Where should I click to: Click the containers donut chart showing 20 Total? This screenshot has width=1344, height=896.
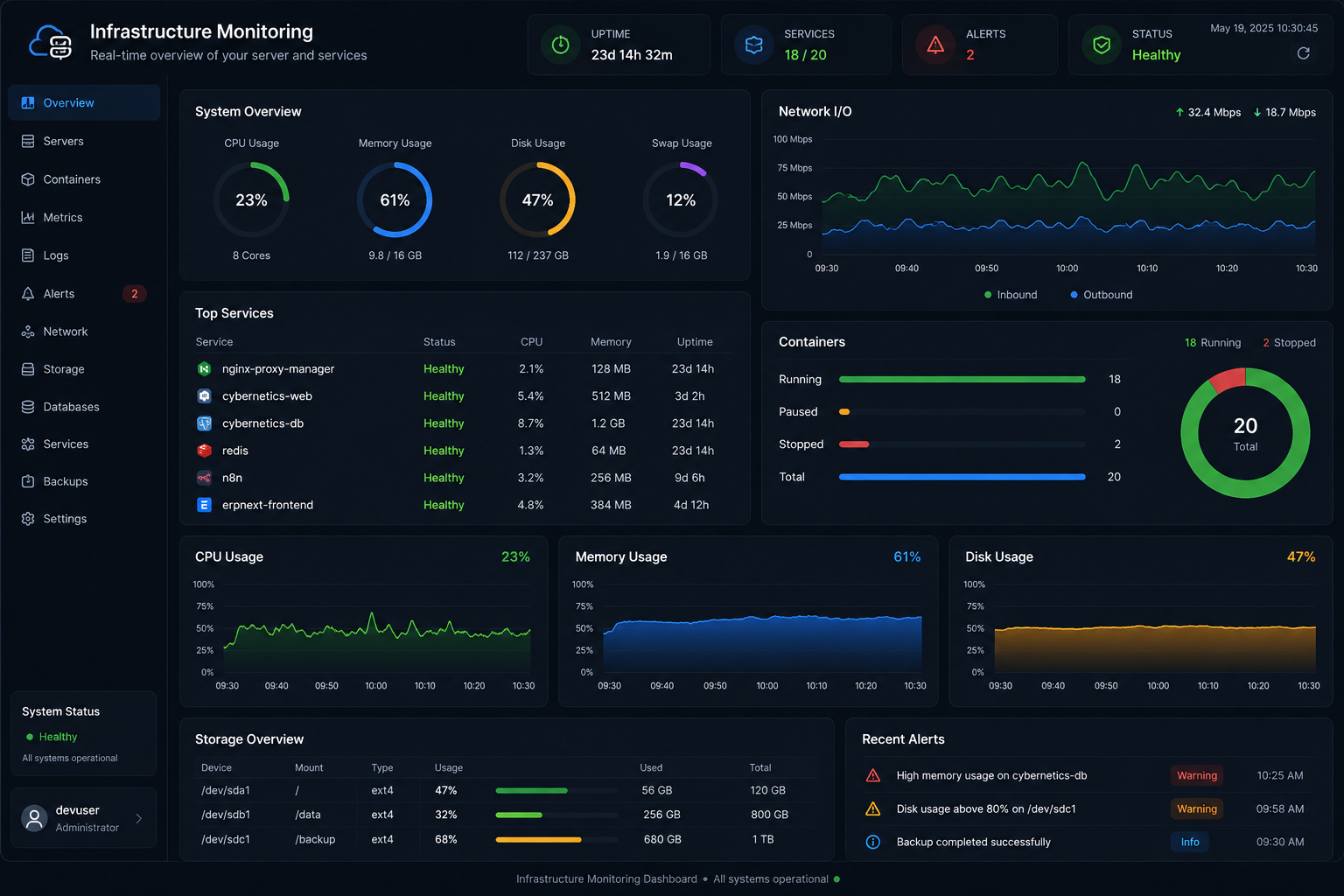(x=1245, y=433)
